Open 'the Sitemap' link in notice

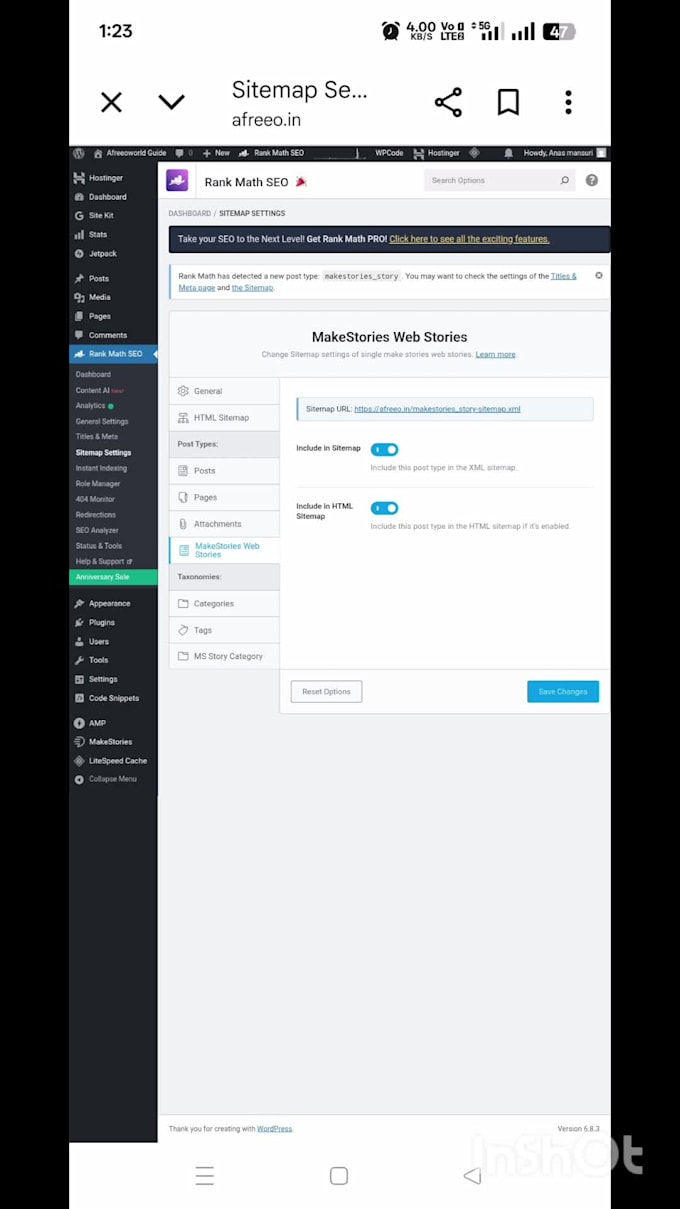253,287
